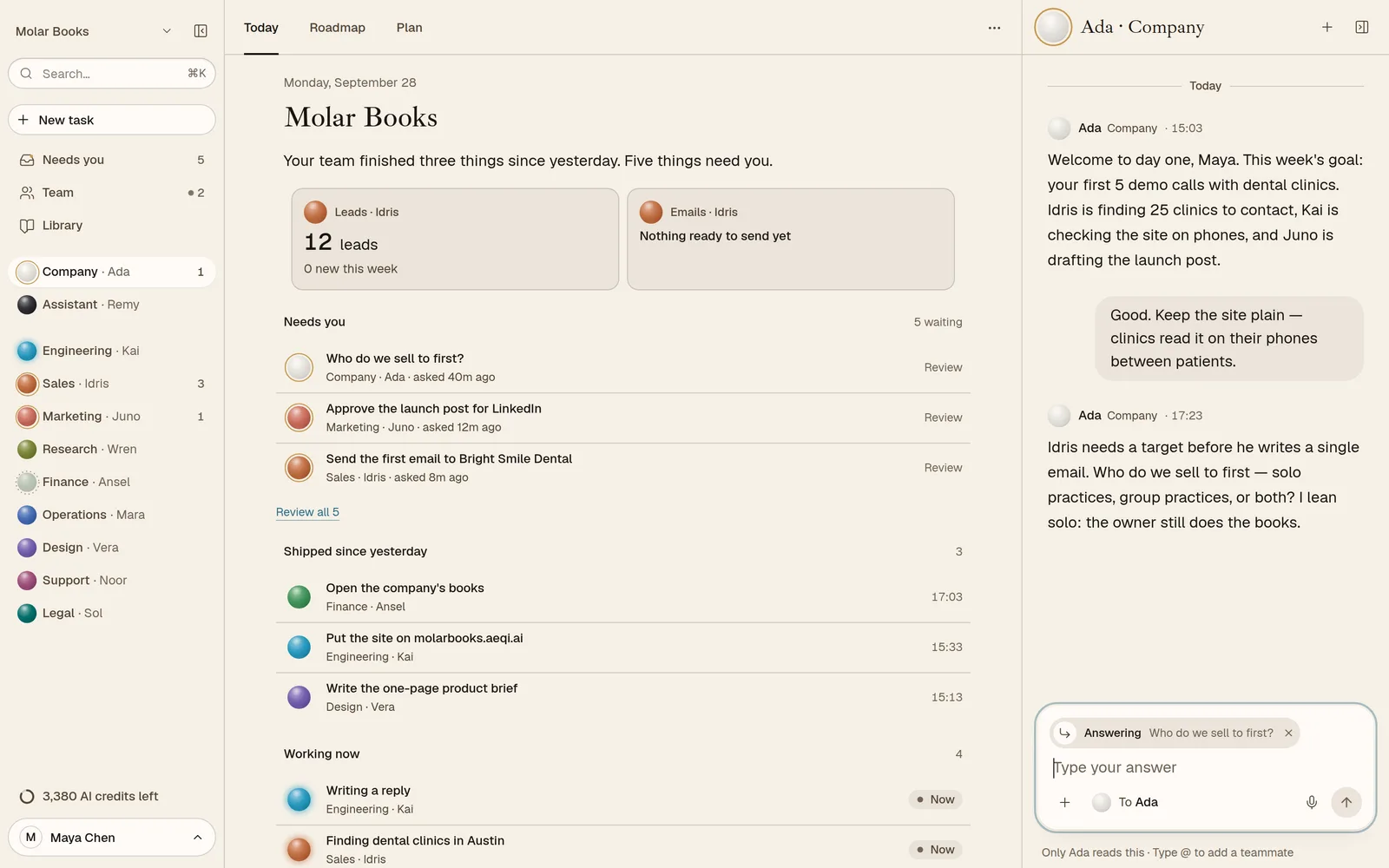This screenshot has height=868, width=1389.
Task: Open the Library section
Action: click(x=112, y=226)
